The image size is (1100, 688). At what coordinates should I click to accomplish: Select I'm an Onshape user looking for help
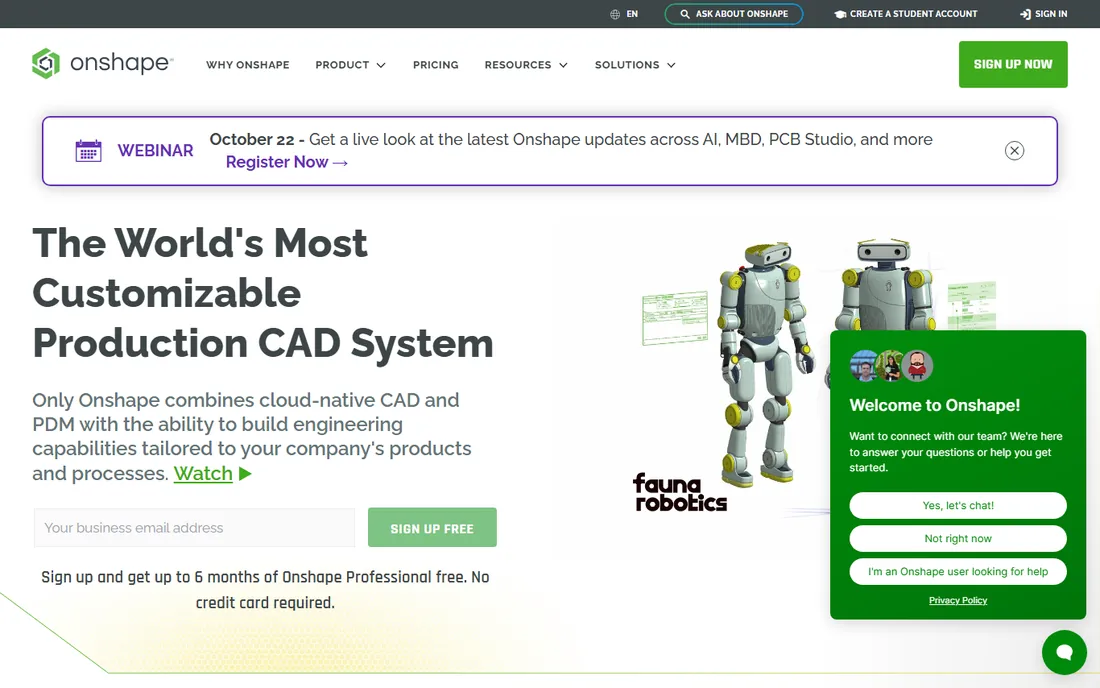(958, 572)
